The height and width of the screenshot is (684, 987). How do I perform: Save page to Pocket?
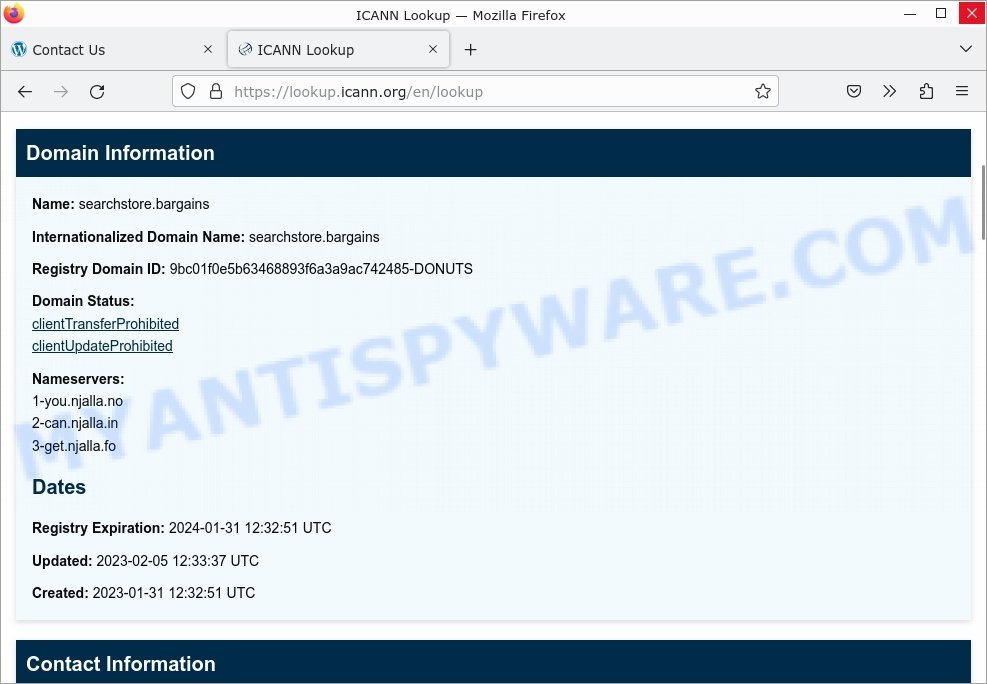854,92
